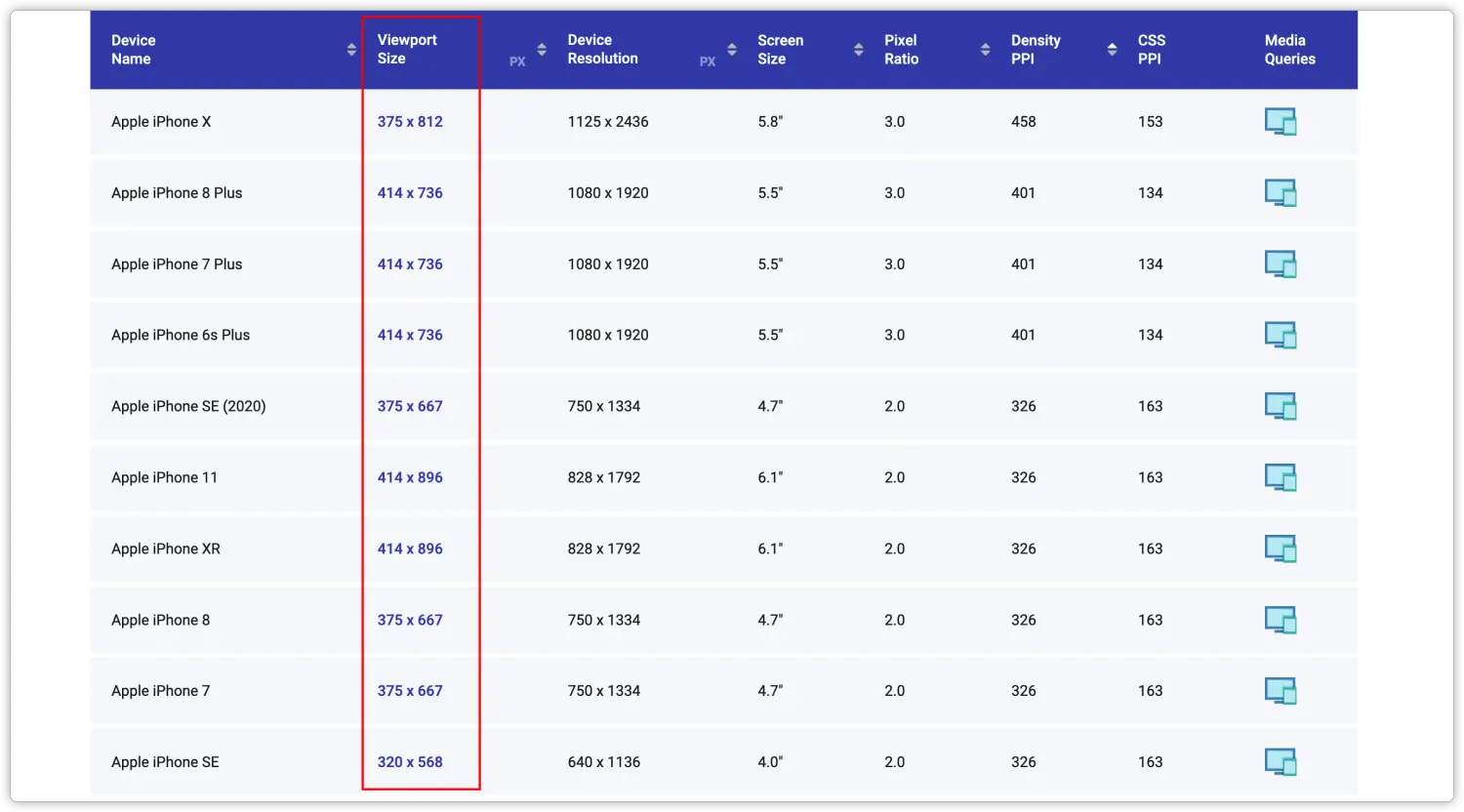Click 4.7" screen size in iPhone 8 row

[x=770, y=620]
